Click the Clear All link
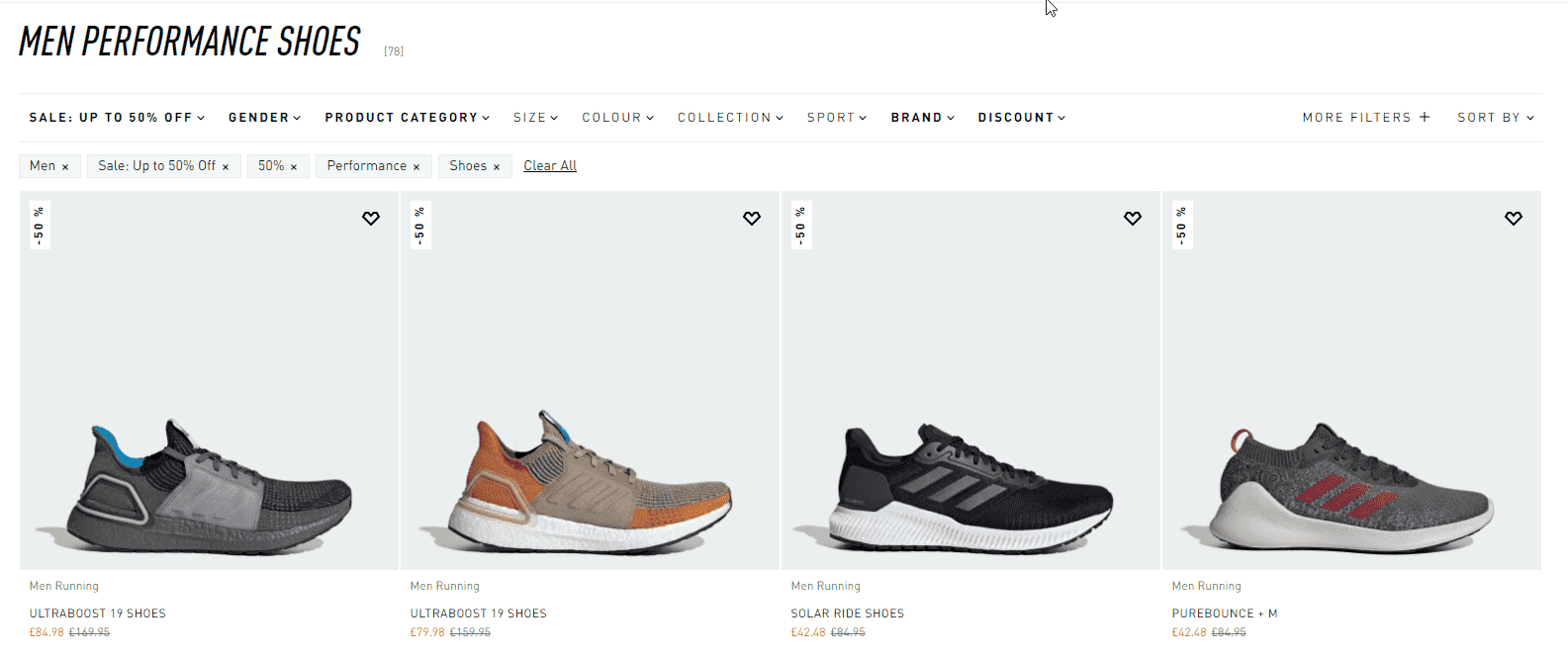 pos(550,166)
